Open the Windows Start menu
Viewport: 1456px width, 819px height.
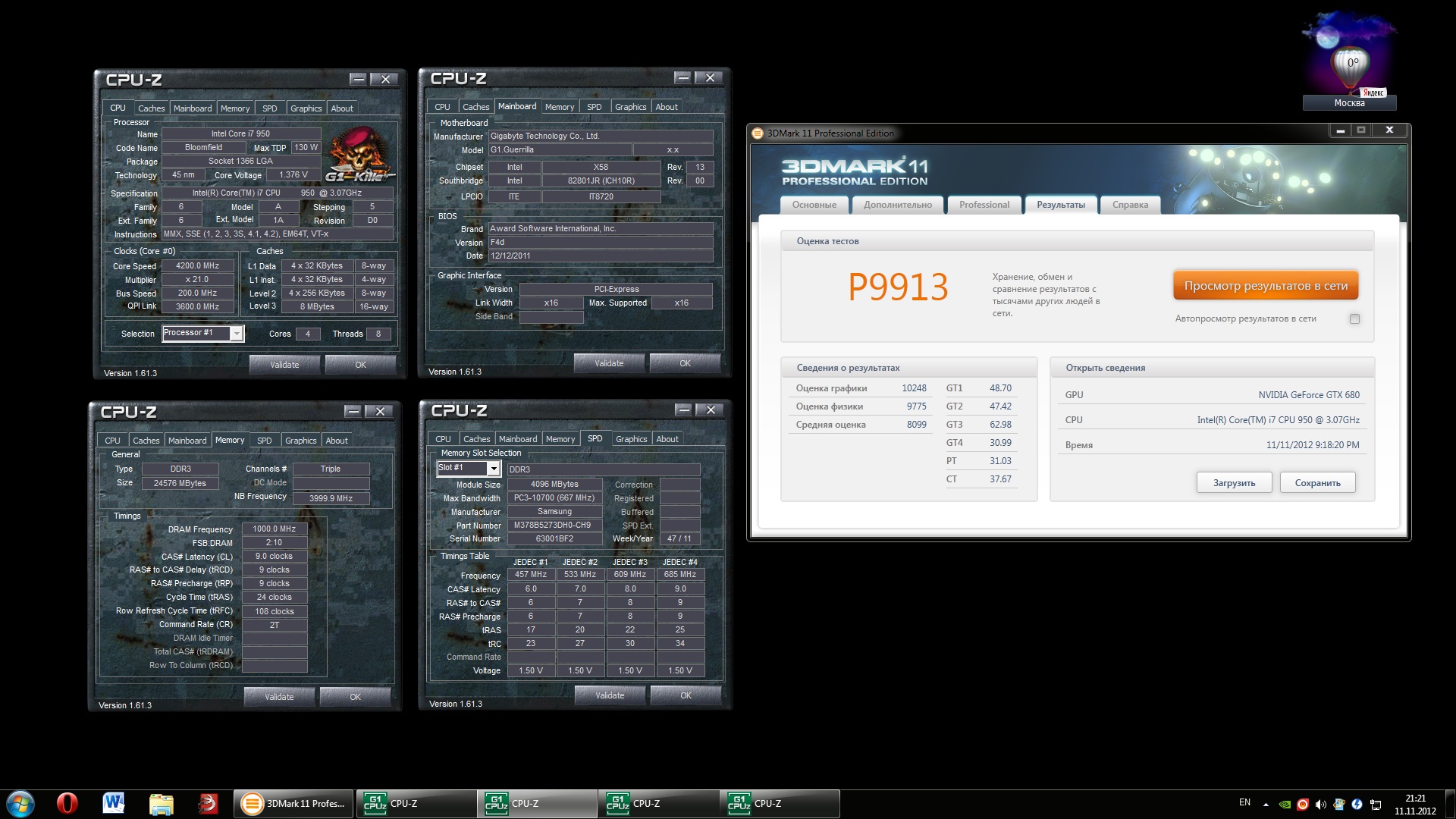coord(20,804)
